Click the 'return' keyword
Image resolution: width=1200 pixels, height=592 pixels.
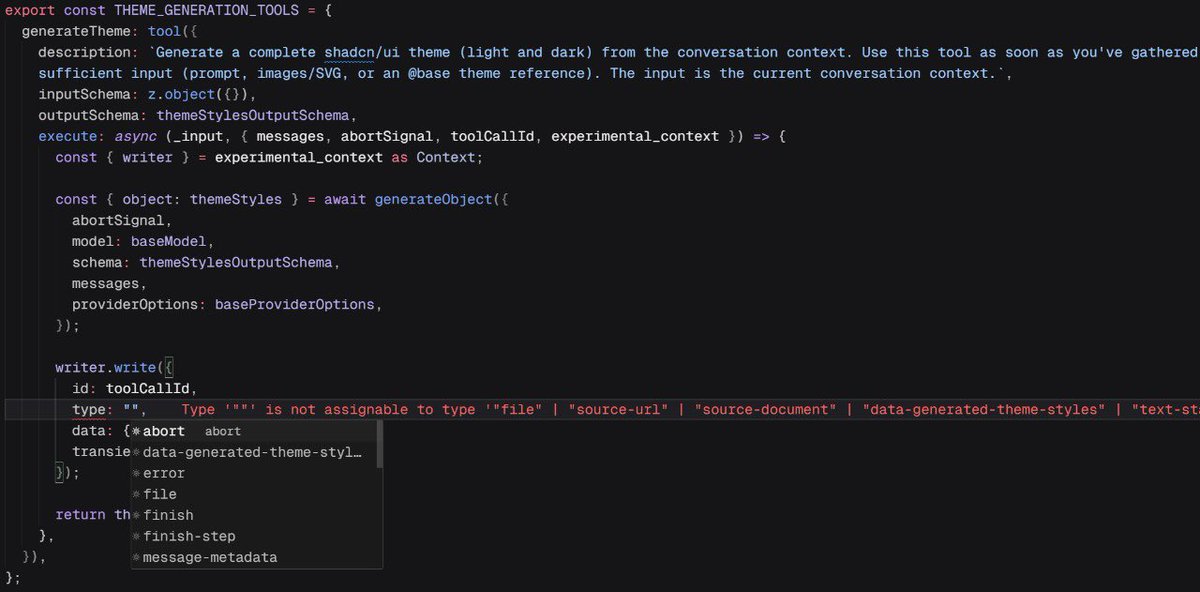(80, 514)
